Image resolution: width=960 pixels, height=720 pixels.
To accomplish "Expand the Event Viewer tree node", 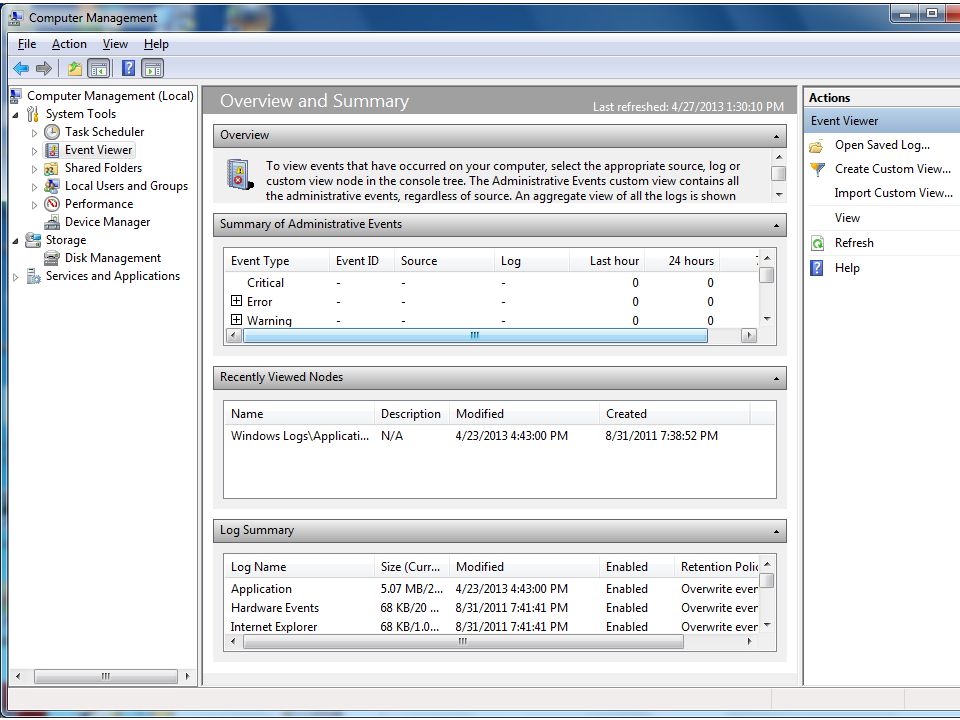I will 34,151.
